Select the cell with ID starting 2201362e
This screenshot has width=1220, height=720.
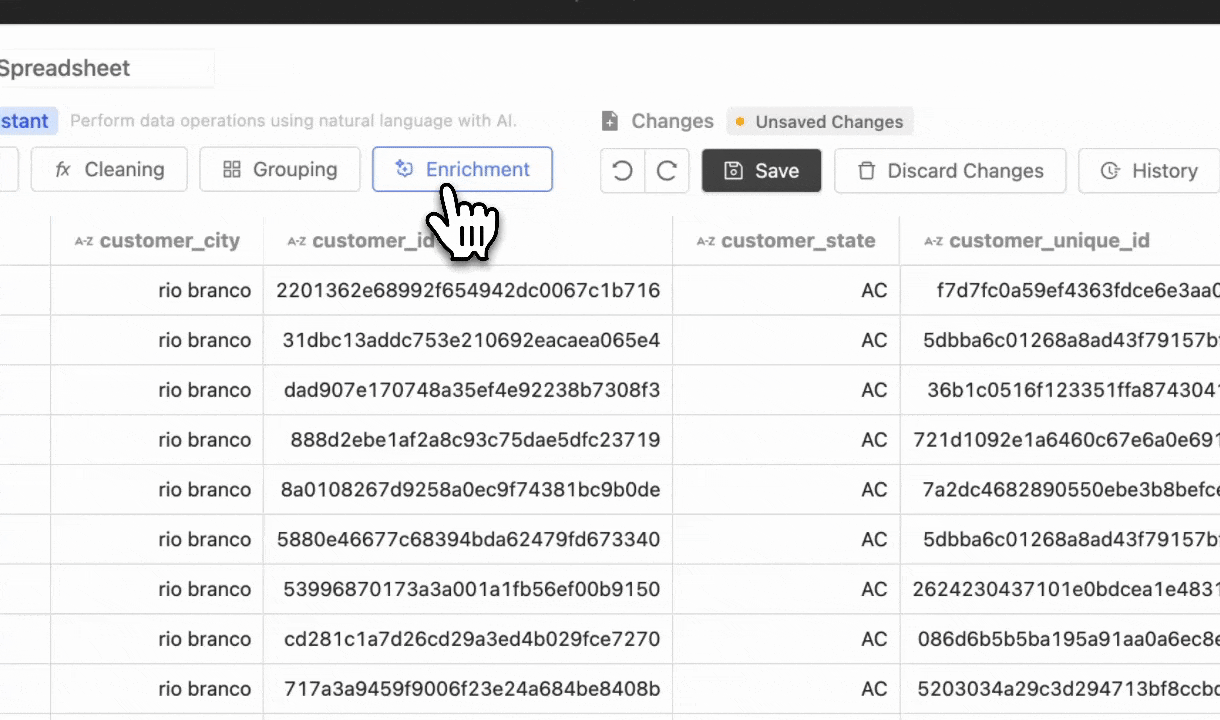click(x=468, y=291)
